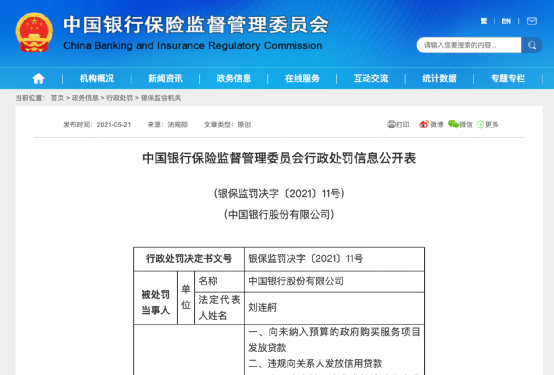Viewport: 554px width, 375px height.
Task: Click article type 原创
Action: coord(244,125)
